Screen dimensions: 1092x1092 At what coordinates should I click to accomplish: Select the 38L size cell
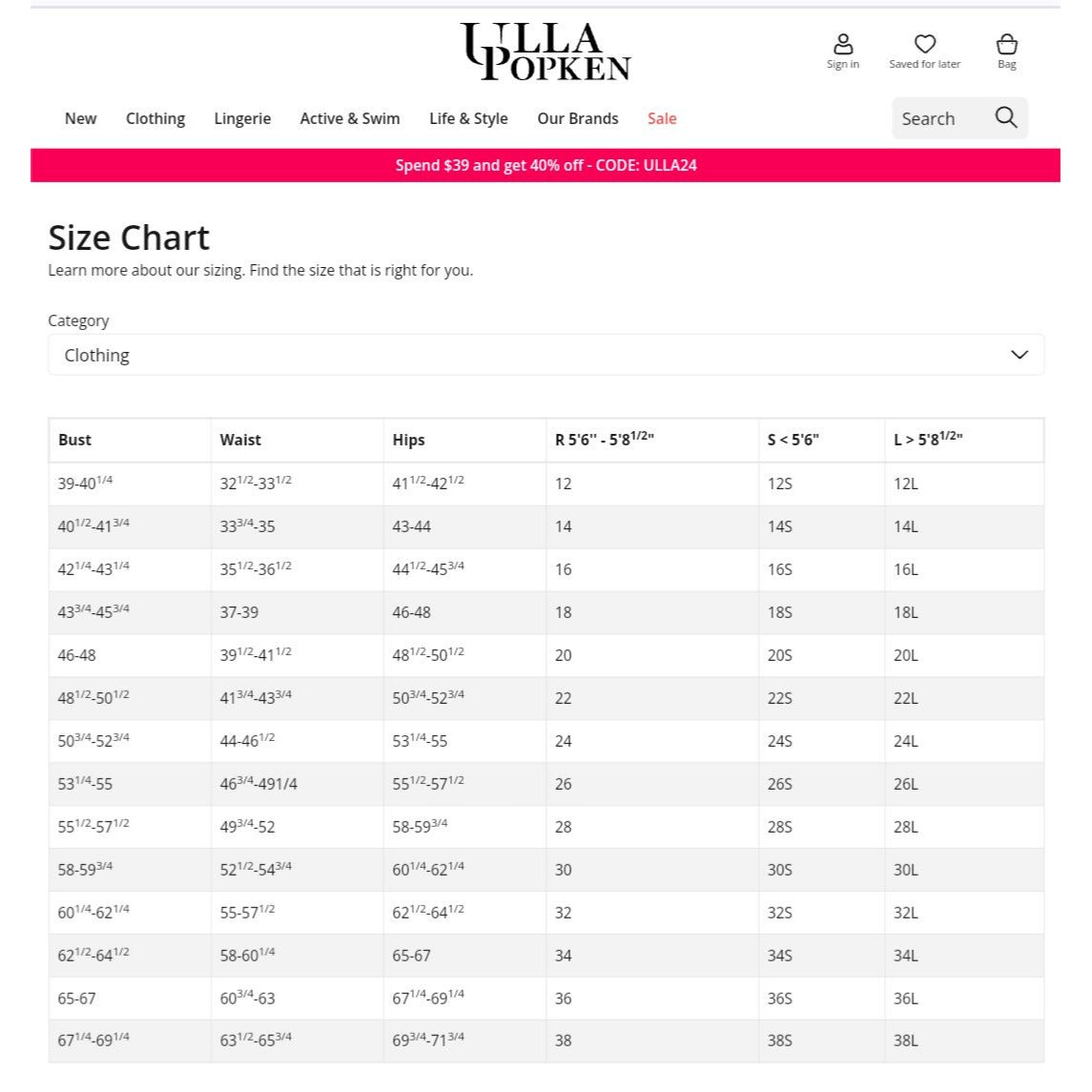tap(906, 1040)
